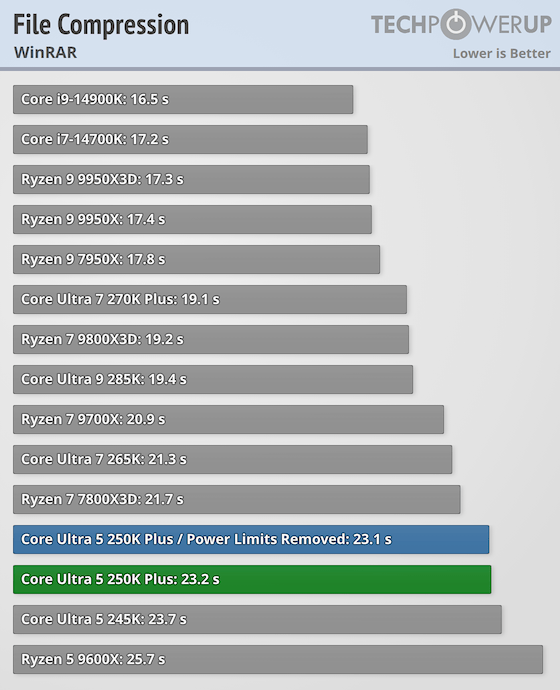This screenshot has width=560, height=690.
Task: Click the green Core Ultra 5 250K Plus: 23.2 s bar
Action: [x=252, y=580]
